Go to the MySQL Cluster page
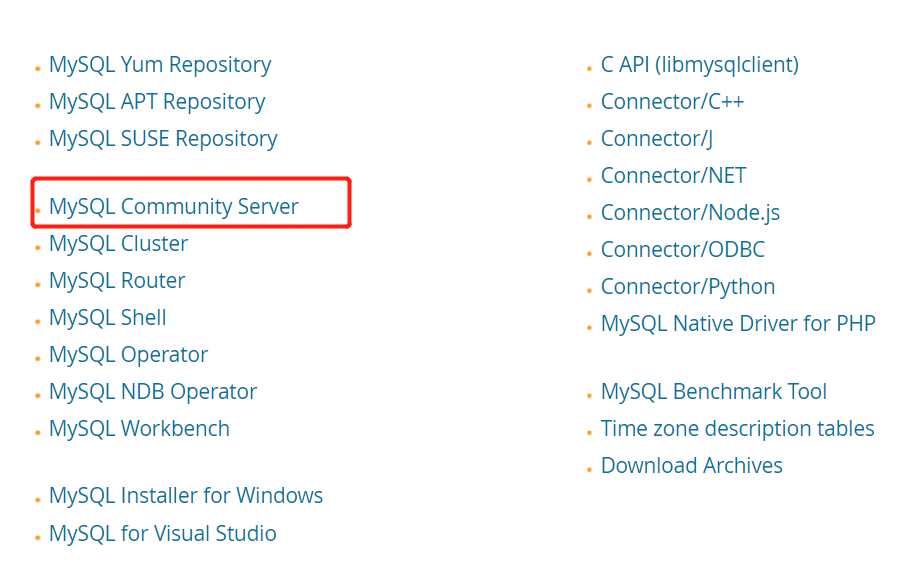910x569 pixels. [118, 244]
